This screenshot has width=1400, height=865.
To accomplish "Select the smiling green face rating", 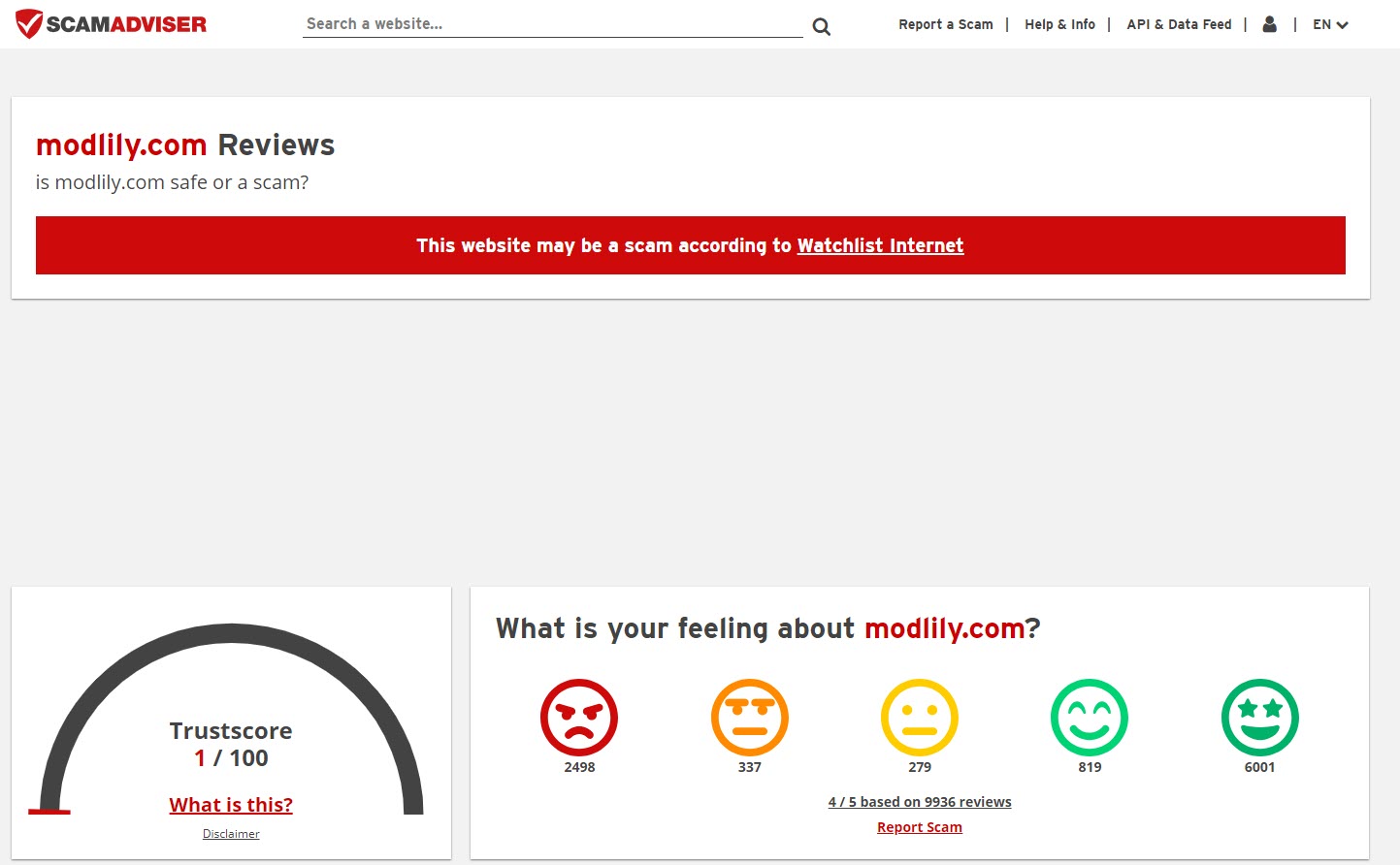I will pos(1090,718).
